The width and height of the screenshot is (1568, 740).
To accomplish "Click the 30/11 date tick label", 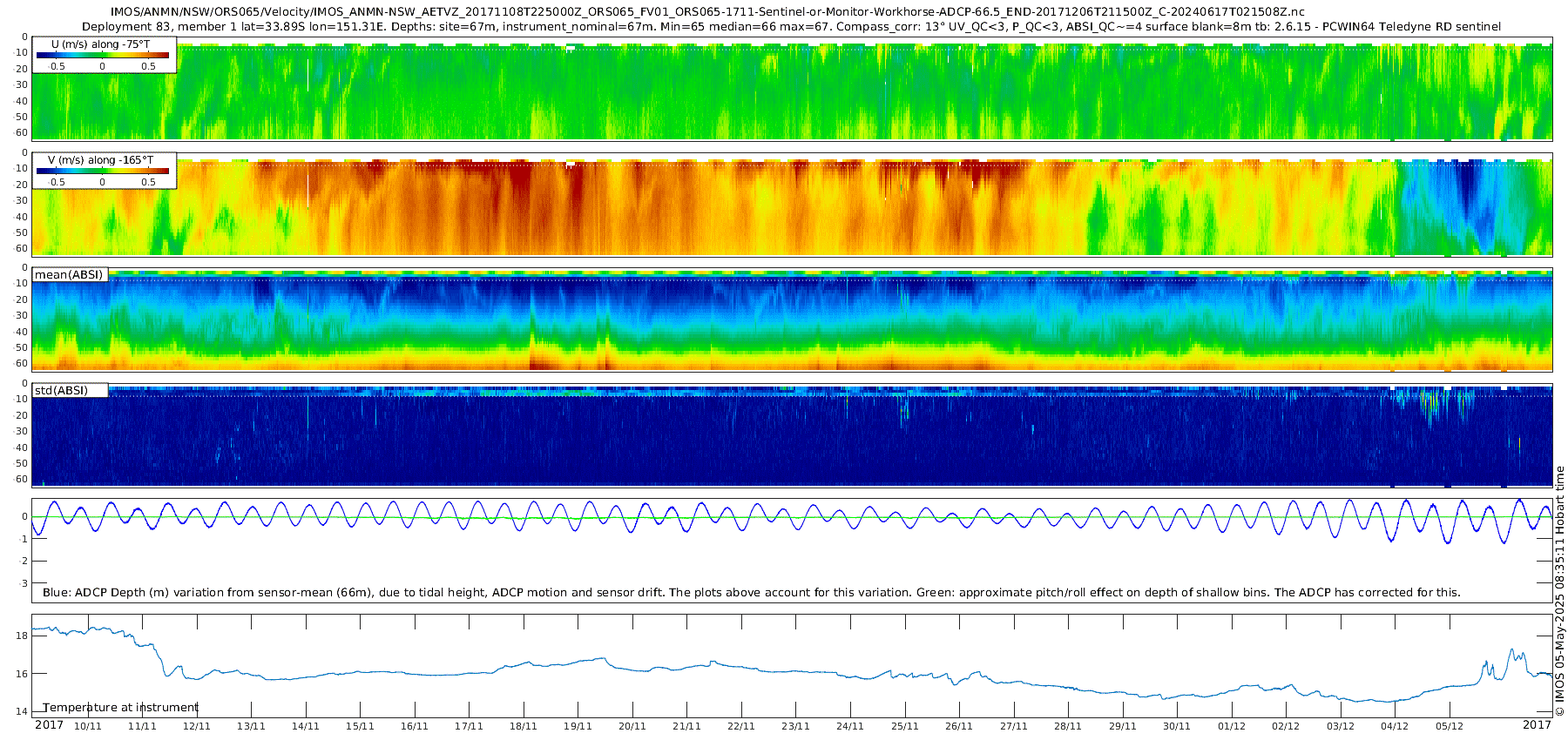I will (1177, 726).
